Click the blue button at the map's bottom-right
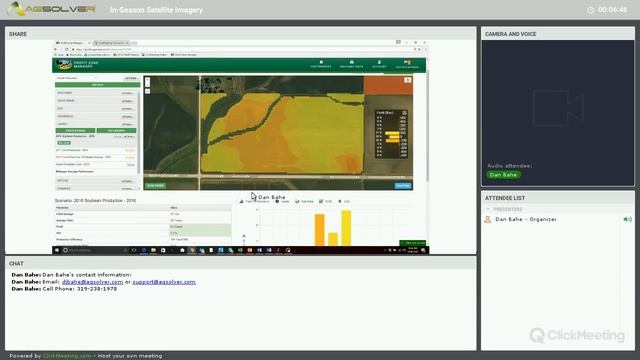The image size is (640, 360). coord(402,185)
